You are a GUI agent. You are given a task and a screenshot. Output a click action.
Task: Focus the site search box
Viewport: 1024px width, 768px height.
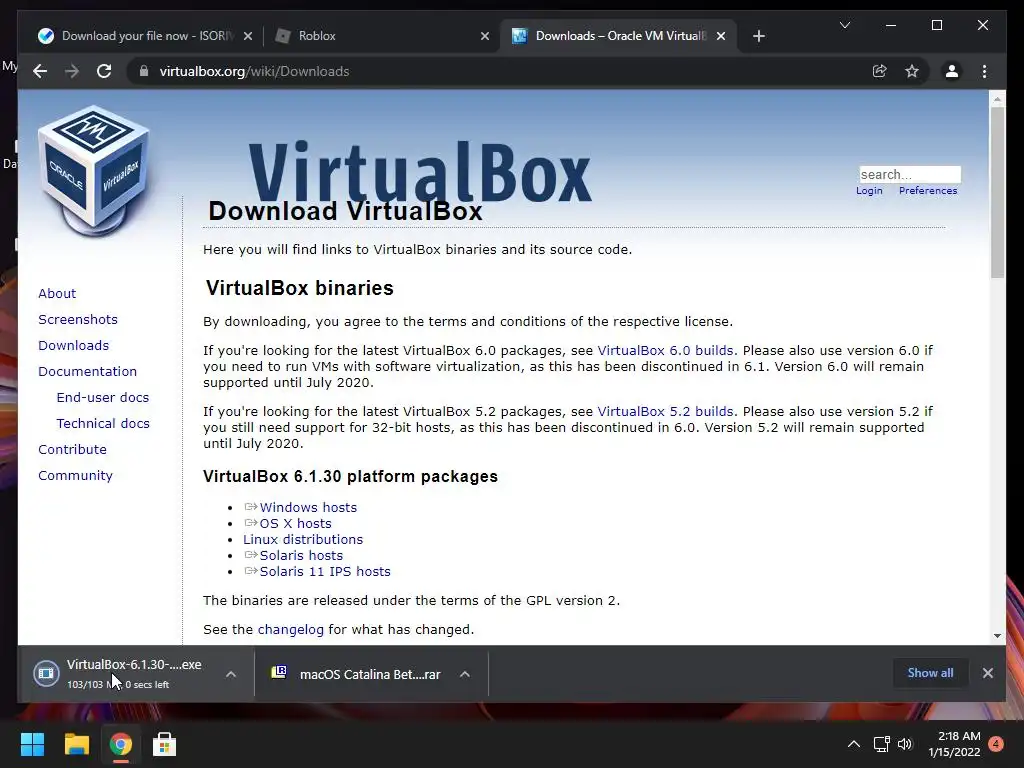pyautogui.click(x=910, y=174)
